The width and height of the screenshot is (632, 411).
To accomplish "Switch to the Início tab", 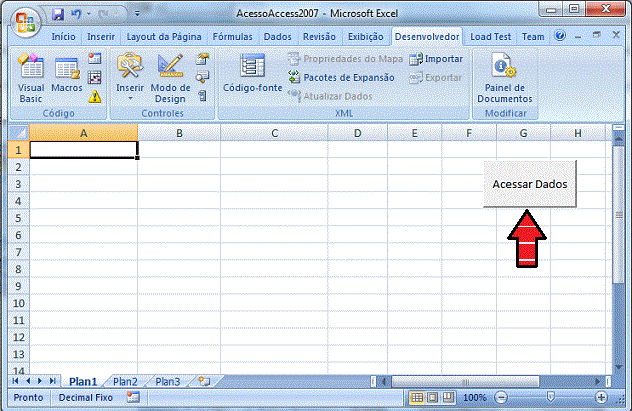I will tap(63, 37).
